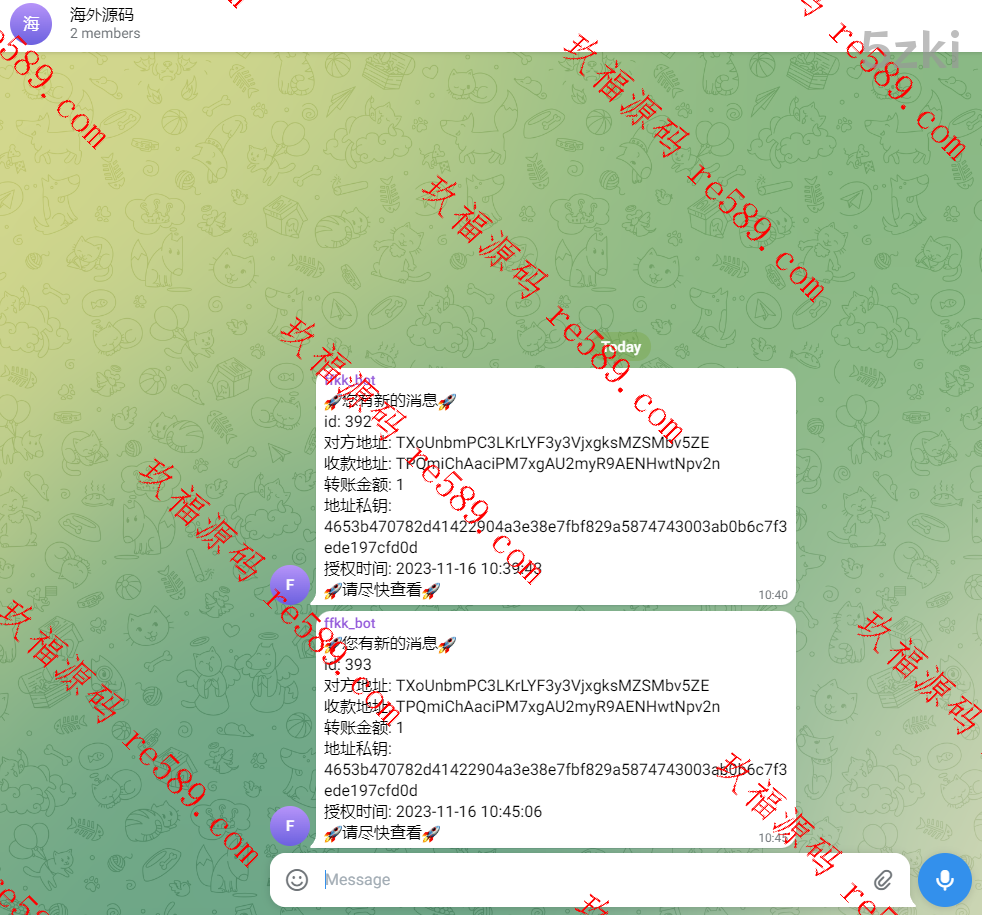
Task: Click the 10:40 message timestamp
Action: coord(772,595)
